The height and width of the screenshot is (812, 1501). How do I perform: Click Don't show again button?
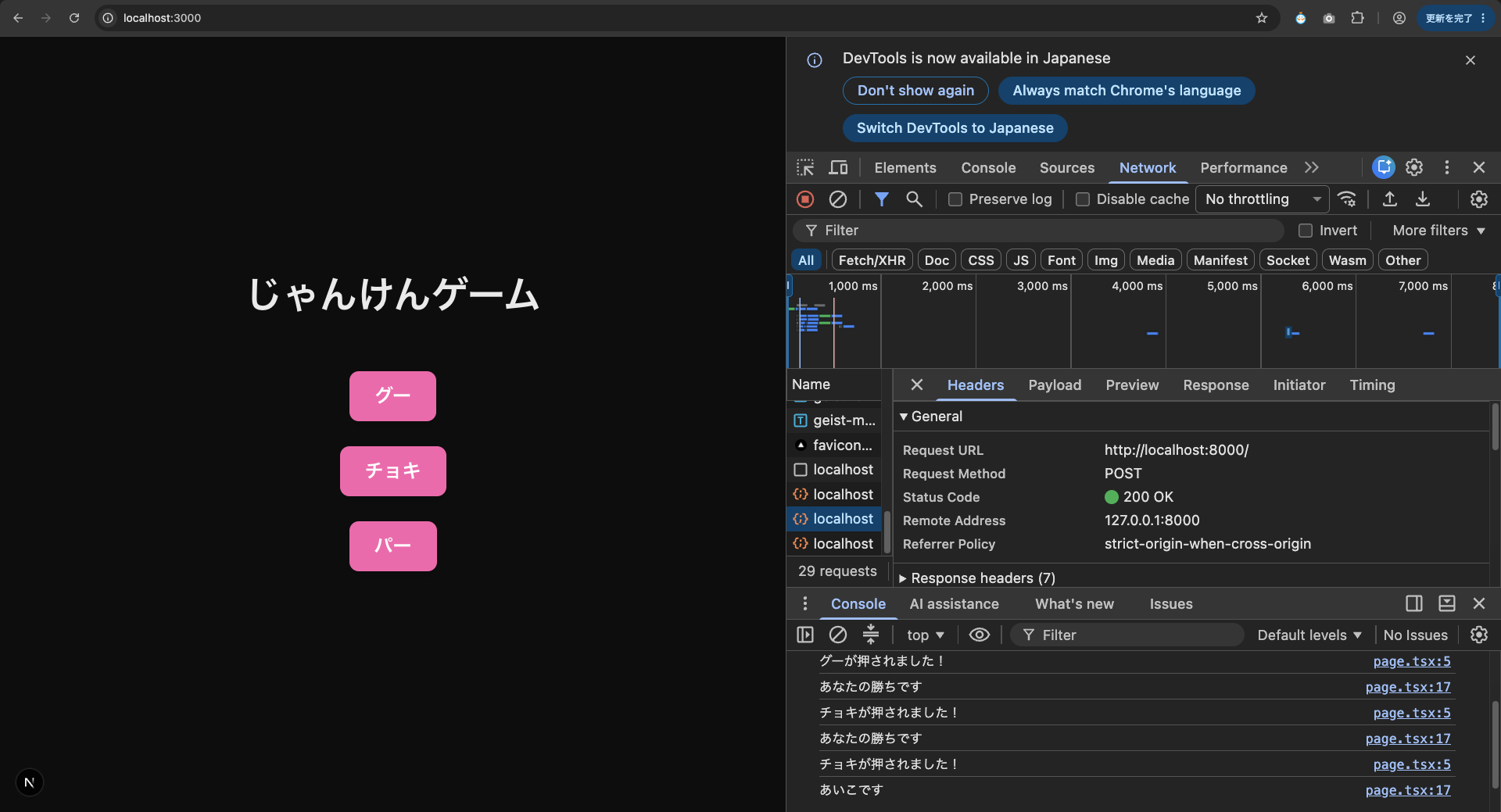(915, 91)
